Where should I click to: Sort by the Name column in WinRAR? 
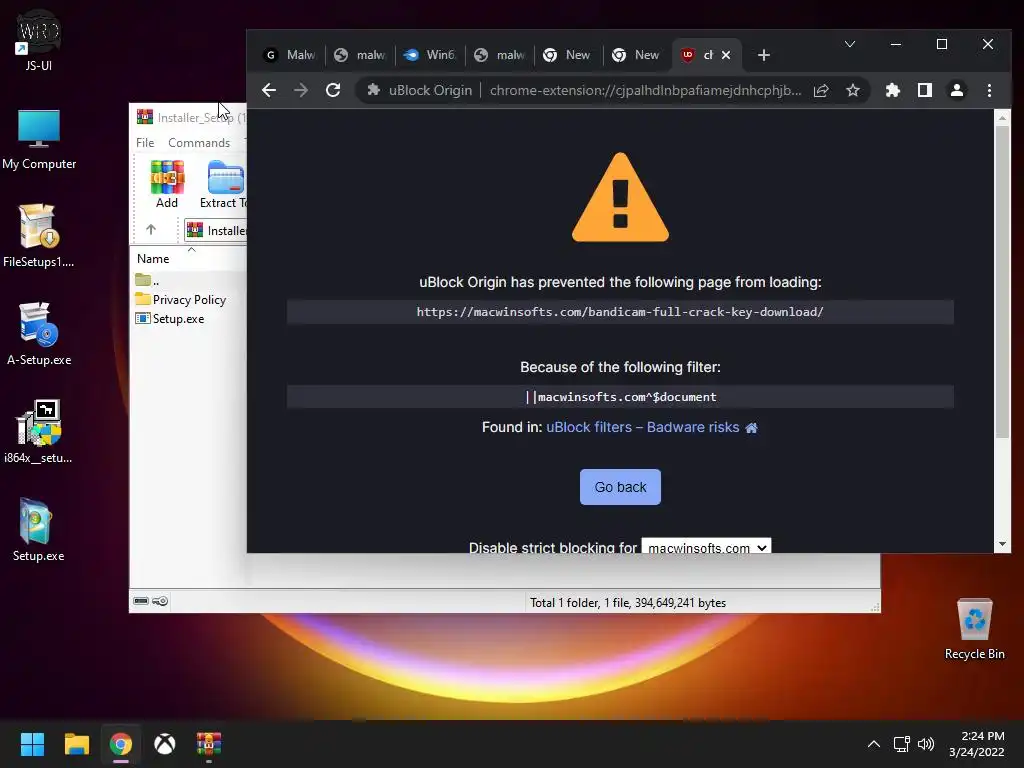153,259
